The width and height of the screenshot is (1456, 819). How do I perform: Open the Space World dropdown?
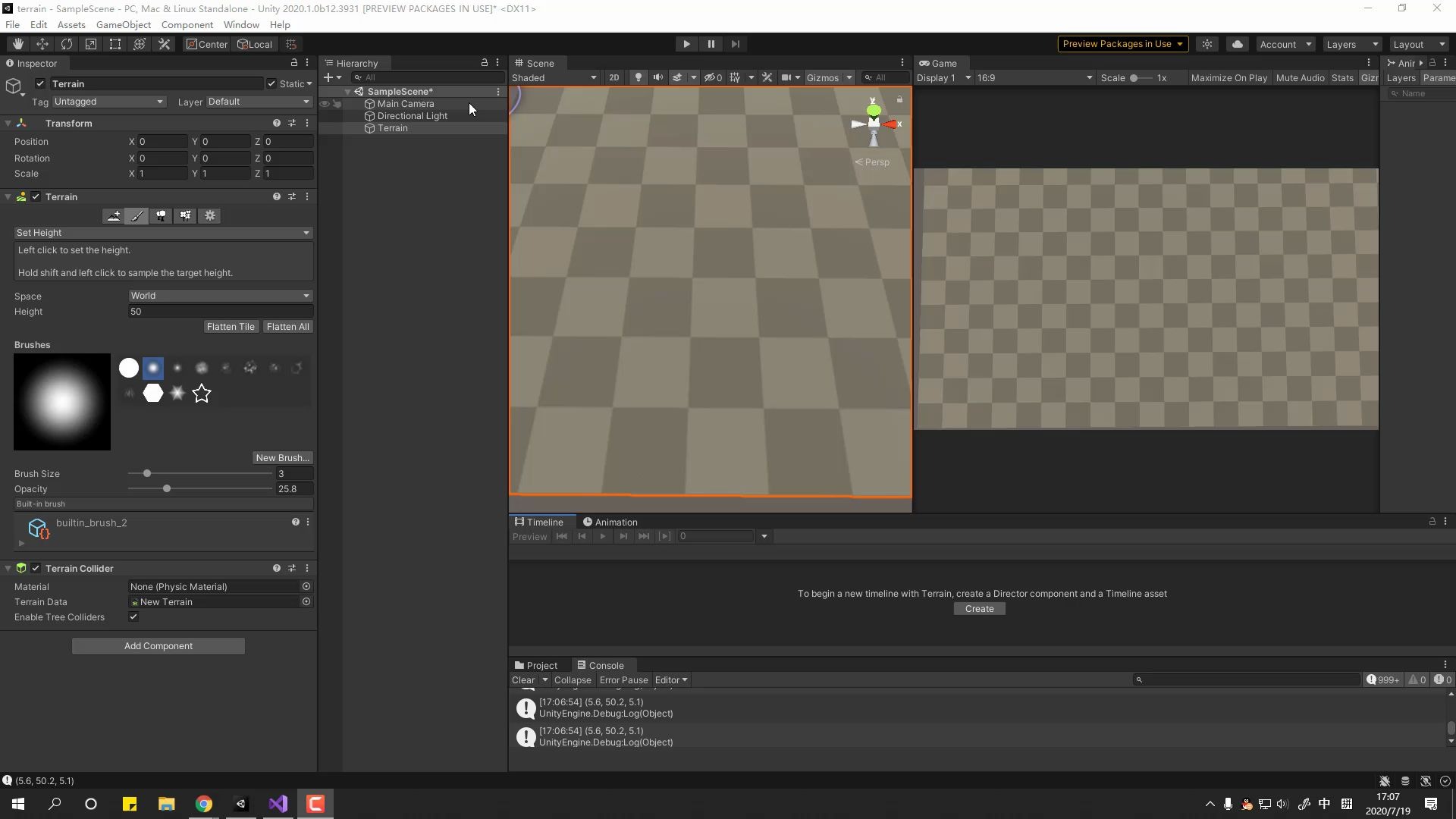[x=220, y=296]
